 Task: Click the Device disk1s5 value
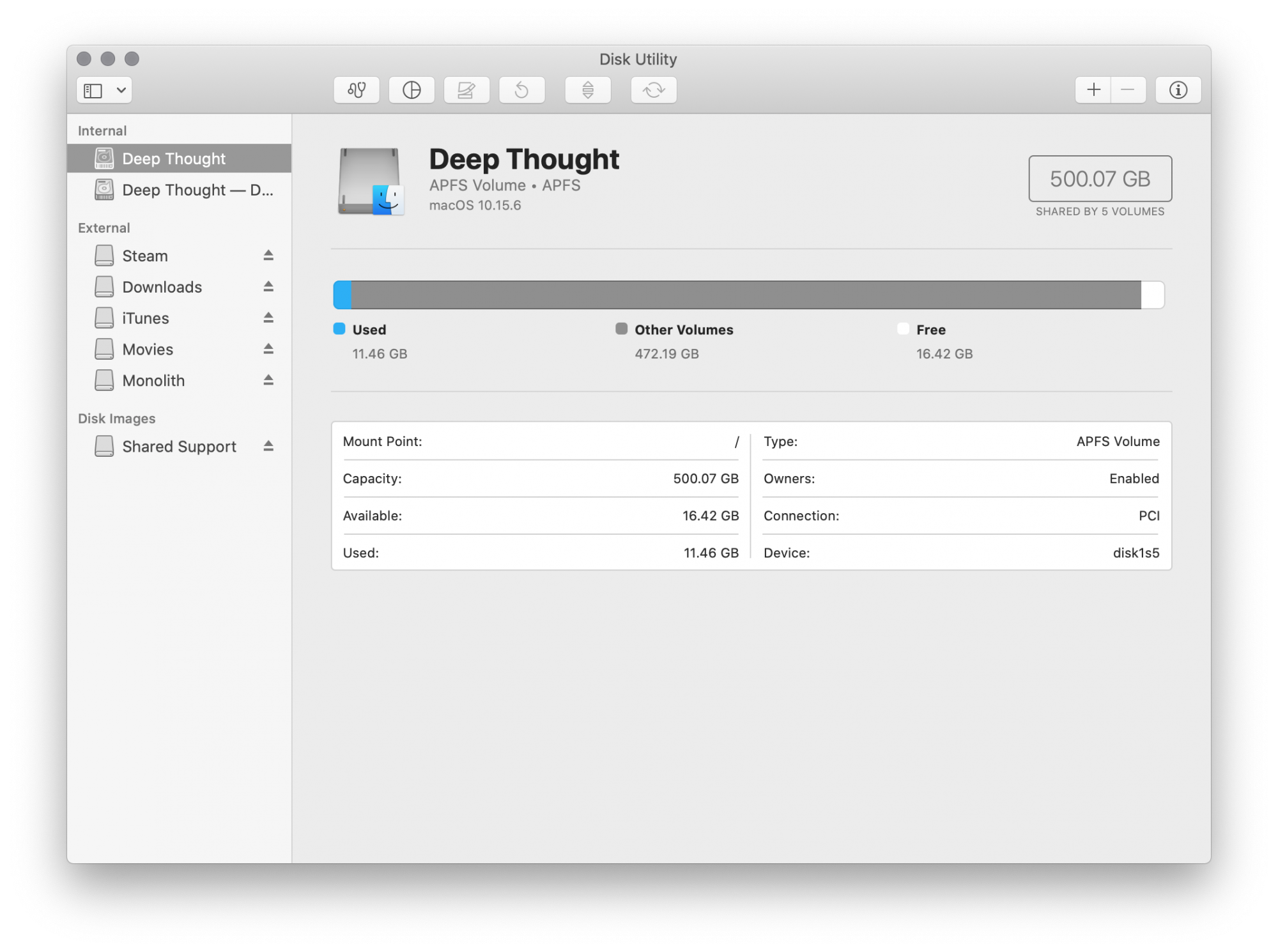[1136, 553]
